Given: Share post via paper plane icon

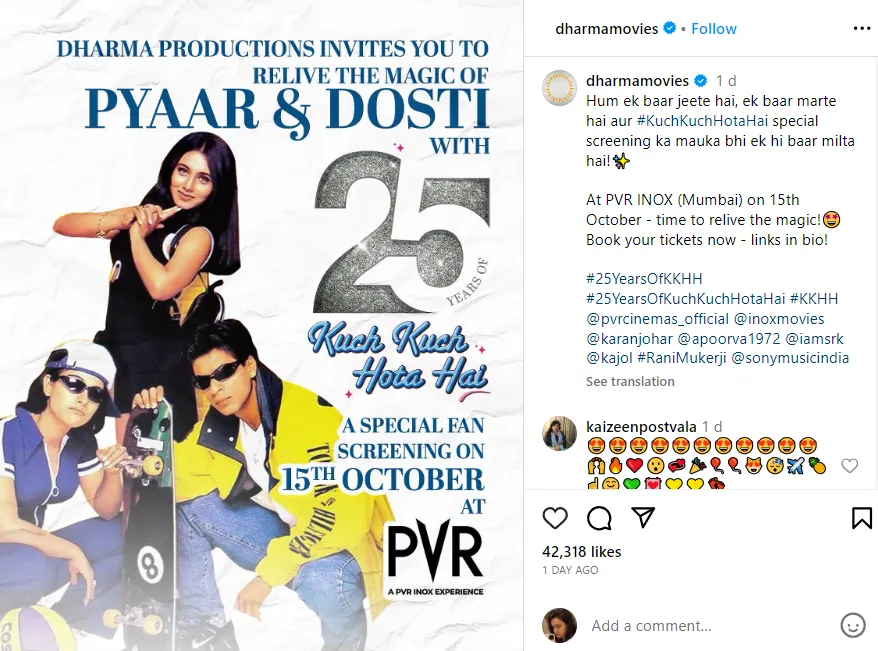Looking at the screenshot, I should pos(643,518).
